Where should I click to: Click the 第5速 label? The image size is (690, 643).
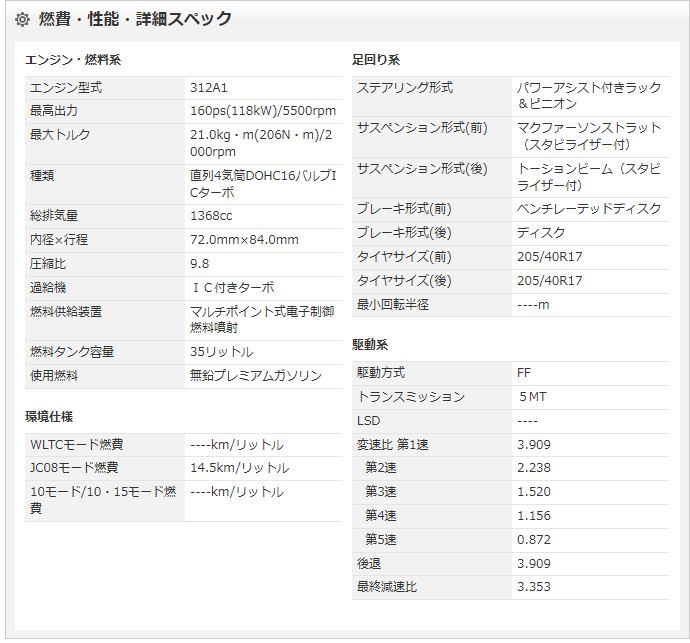click(381, 540)
